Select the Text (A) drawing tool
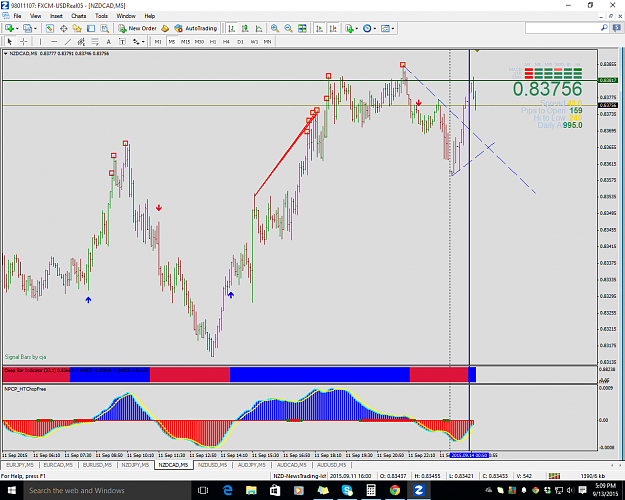 108,41
